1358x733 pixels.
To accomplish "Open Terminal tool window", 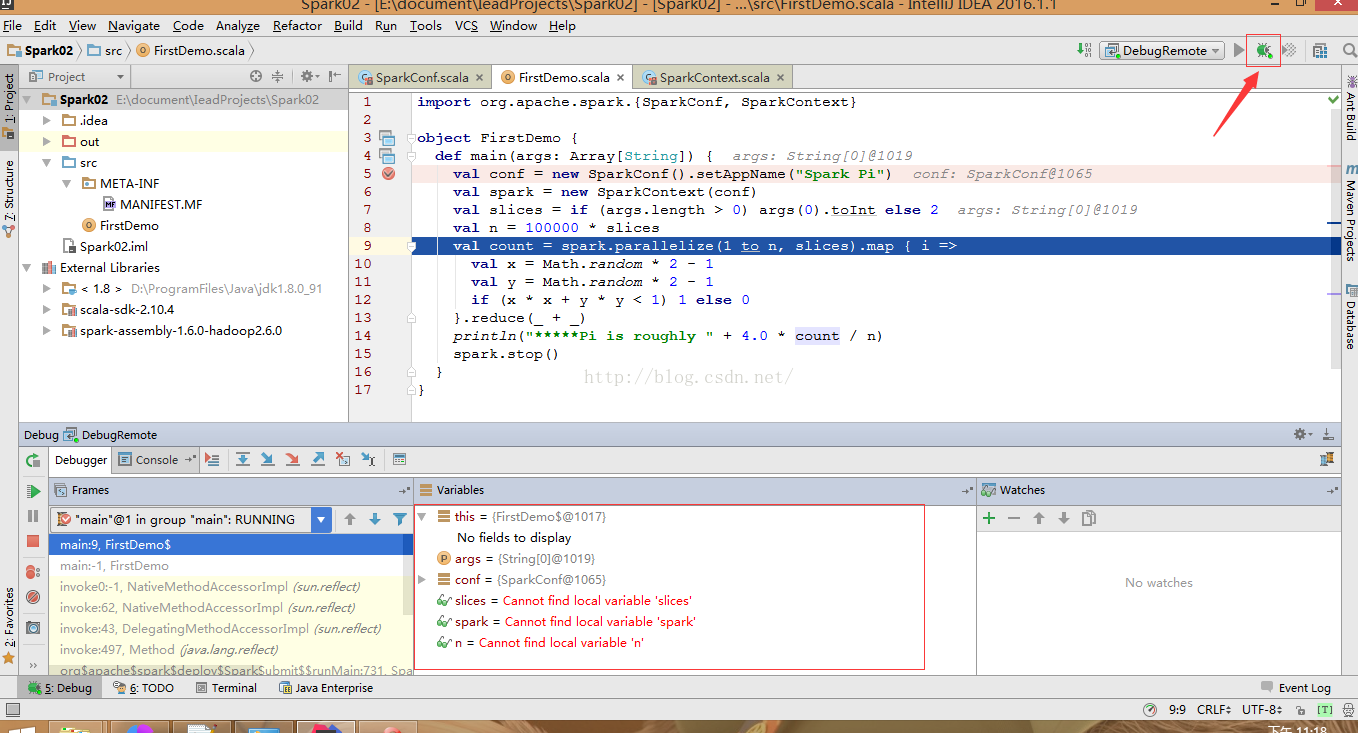I will [226, 688].
